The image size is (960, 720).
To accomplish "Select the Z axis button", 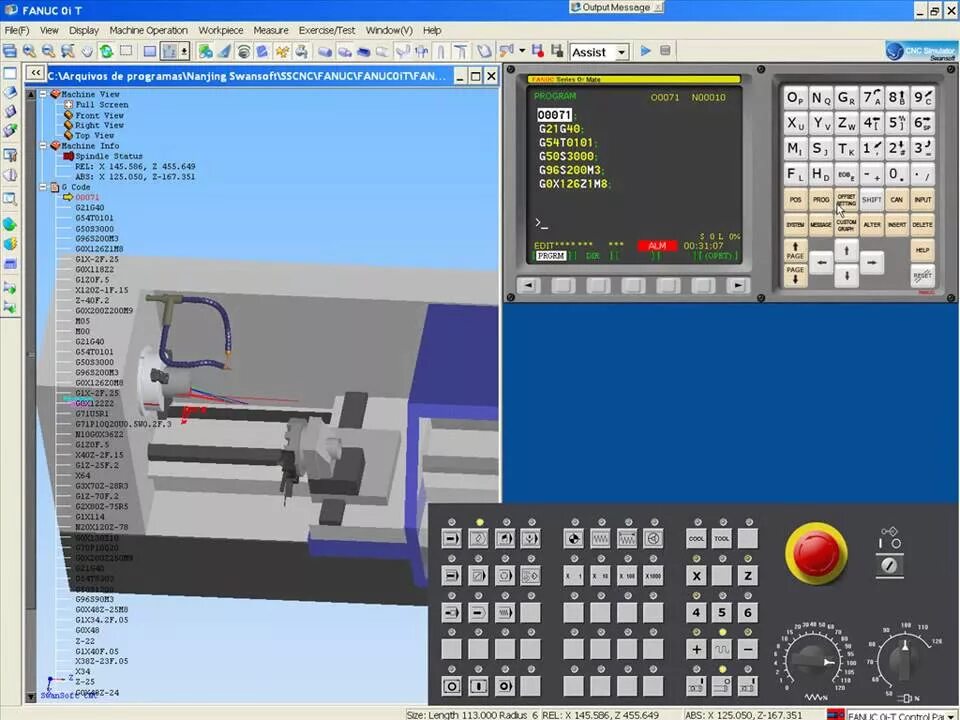I will (x=748, y=576).
